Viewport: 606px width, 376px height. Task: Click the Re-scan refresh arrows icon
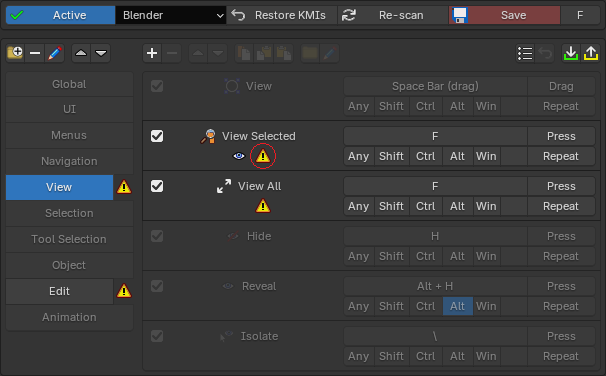pyautogui.click(x=349, y=15)
